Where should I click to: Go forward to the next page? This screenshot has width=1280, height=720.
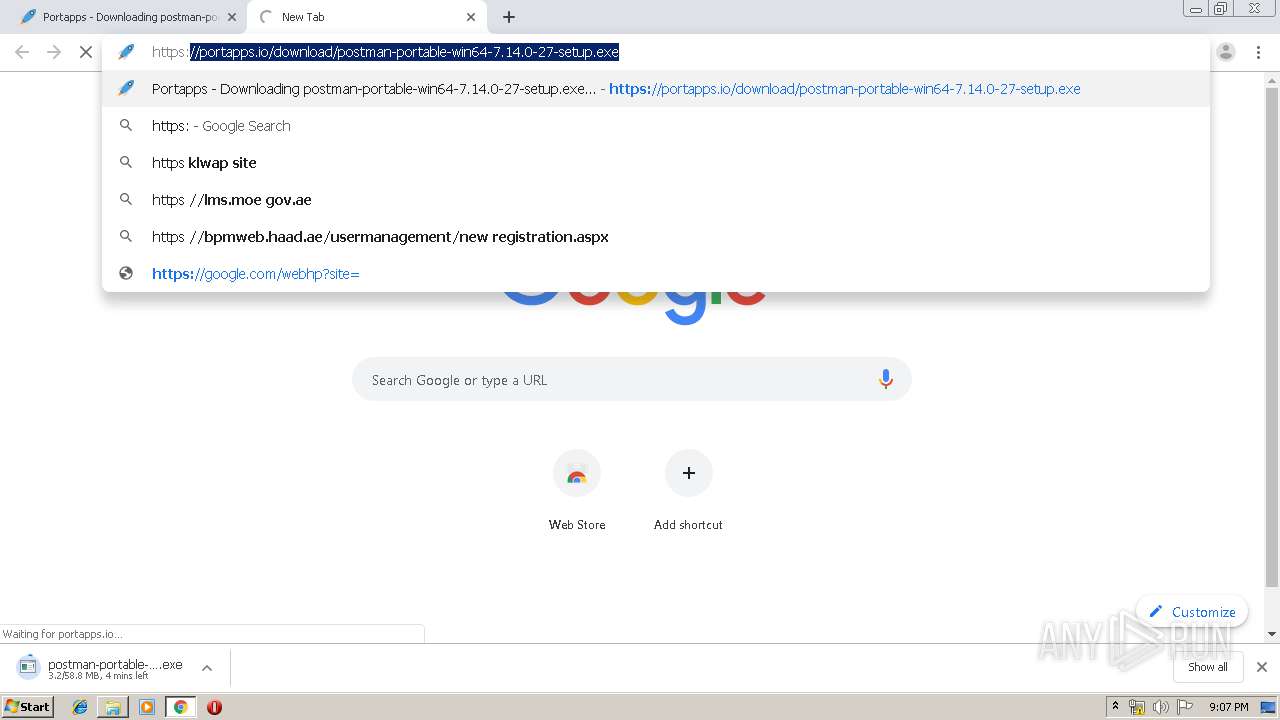pyautogui.click(x=54, y=52)
